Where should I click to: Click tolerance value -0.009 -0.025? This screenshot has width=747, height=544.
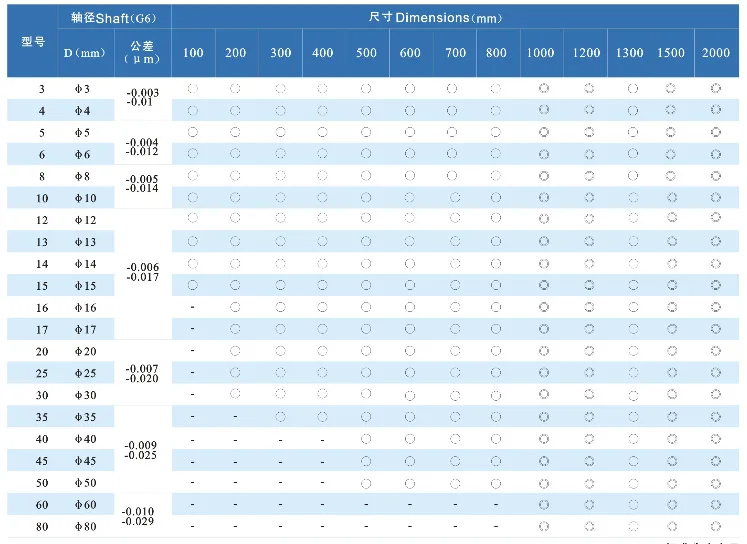tap(140, 450)
